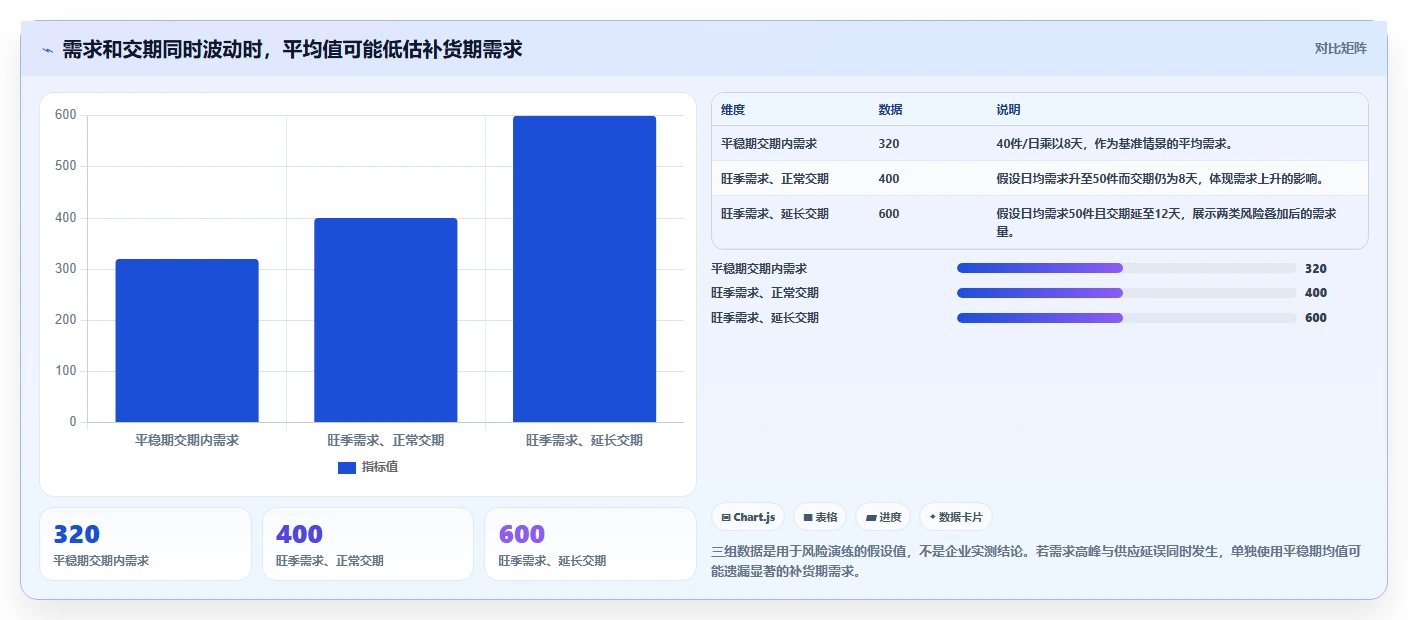The height and width of the screenshot is (620, 1408).
Task: Click the 0 tick on the y-axis
Action: point(73,422)
